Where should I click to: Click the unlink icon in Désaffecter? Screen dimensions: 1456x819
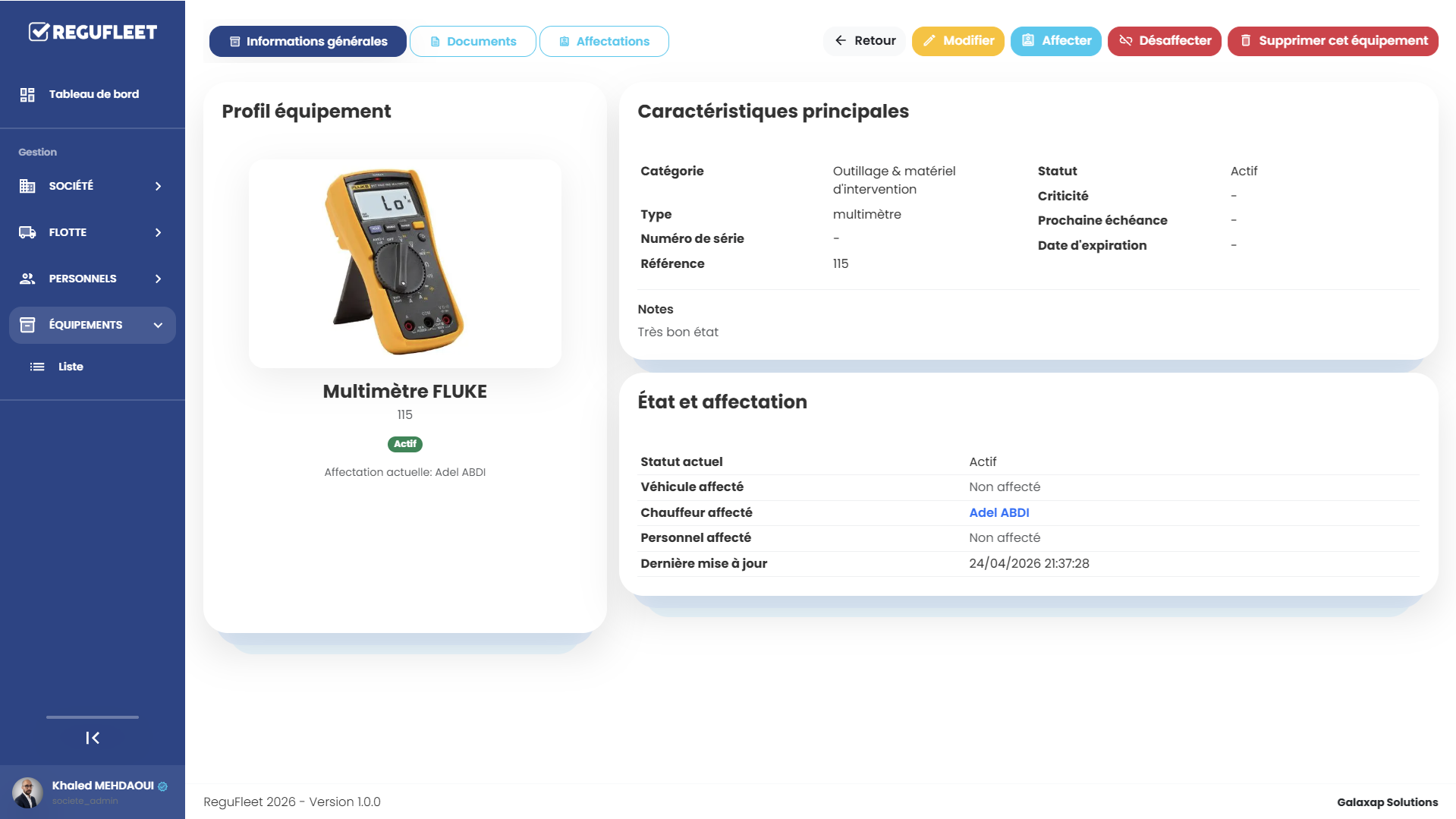(x=1126, y=41)
